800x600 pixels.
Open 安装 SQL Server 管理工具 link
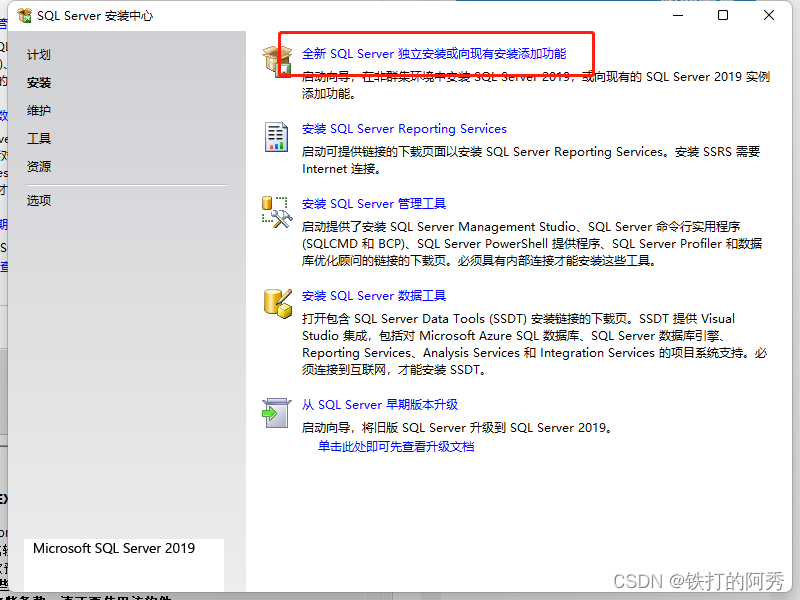pyautogui.click(x=373, y=204)
